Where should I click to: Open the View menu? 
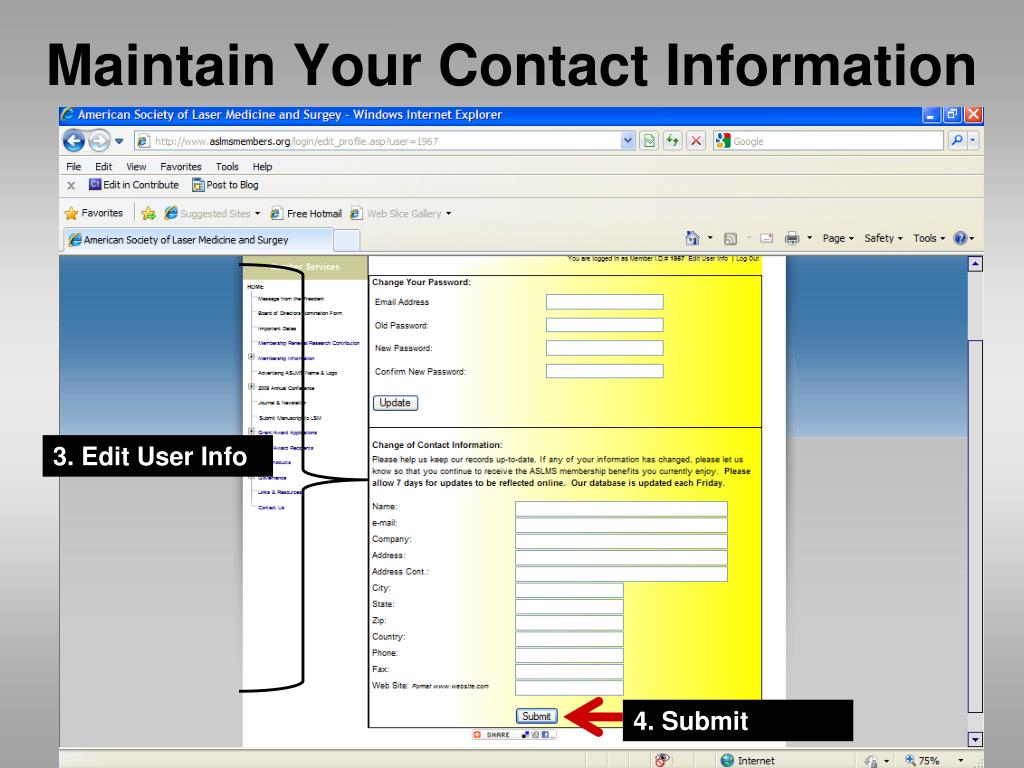136,167
